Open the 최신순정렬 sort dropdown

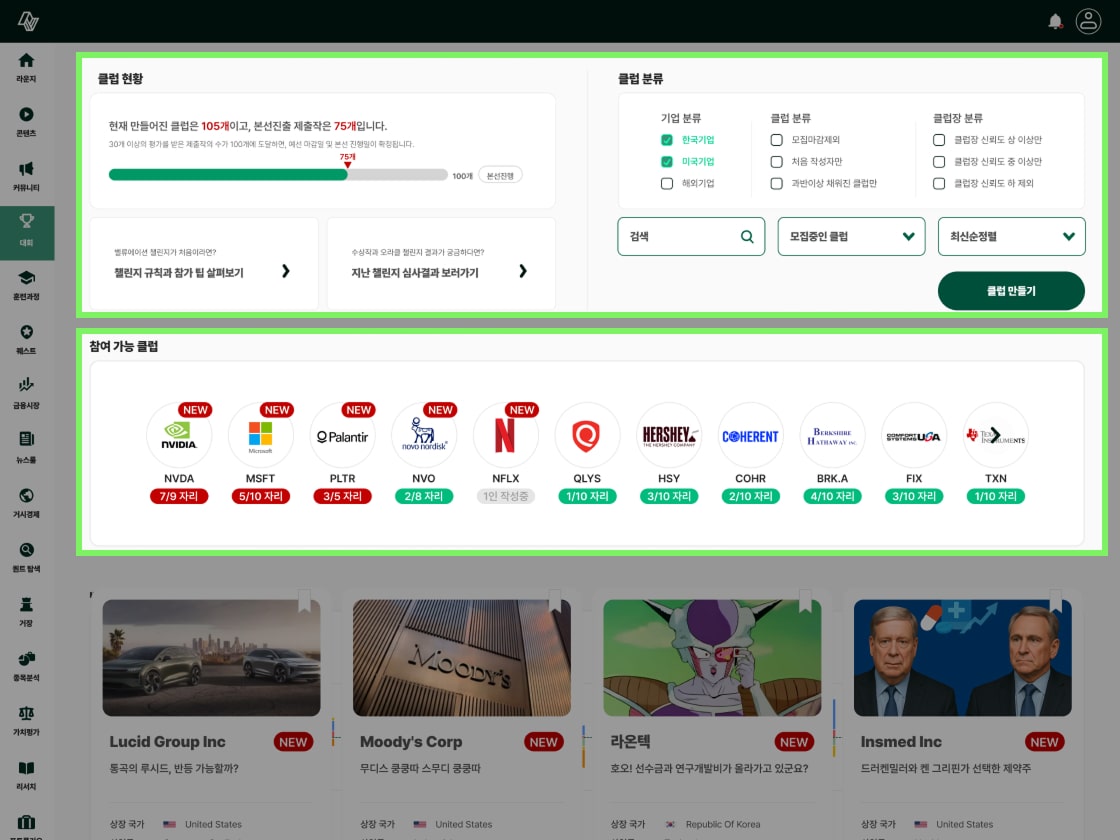[x=1011, y=236]
